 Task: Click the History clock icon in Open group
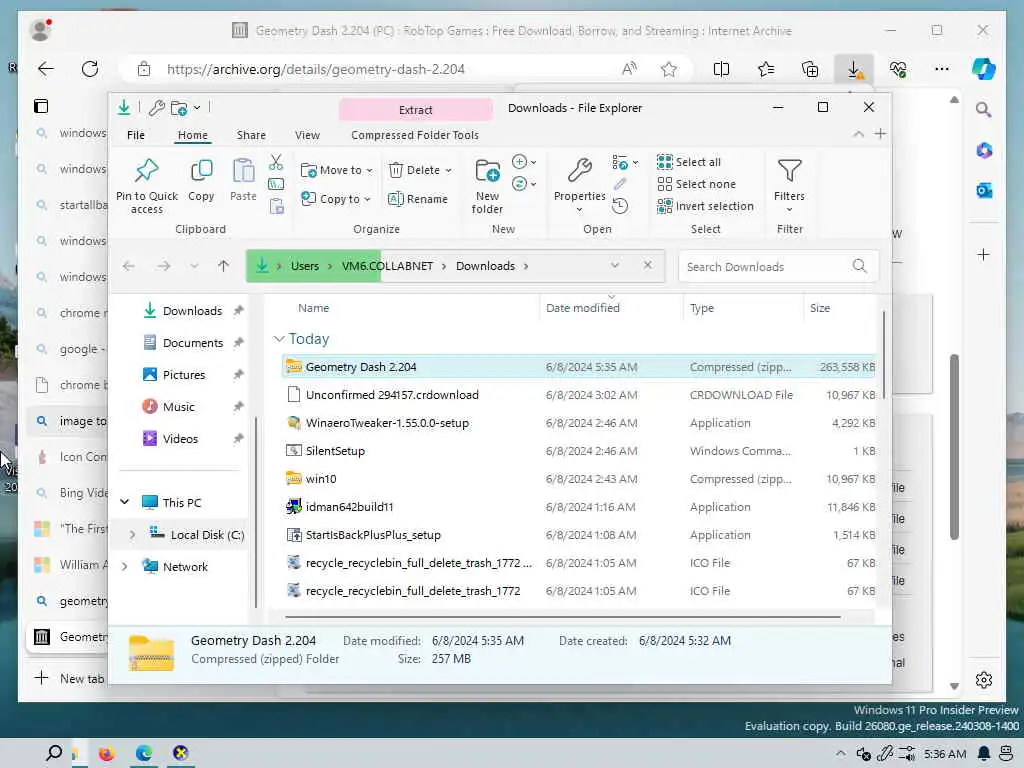(x=620, y=206)
